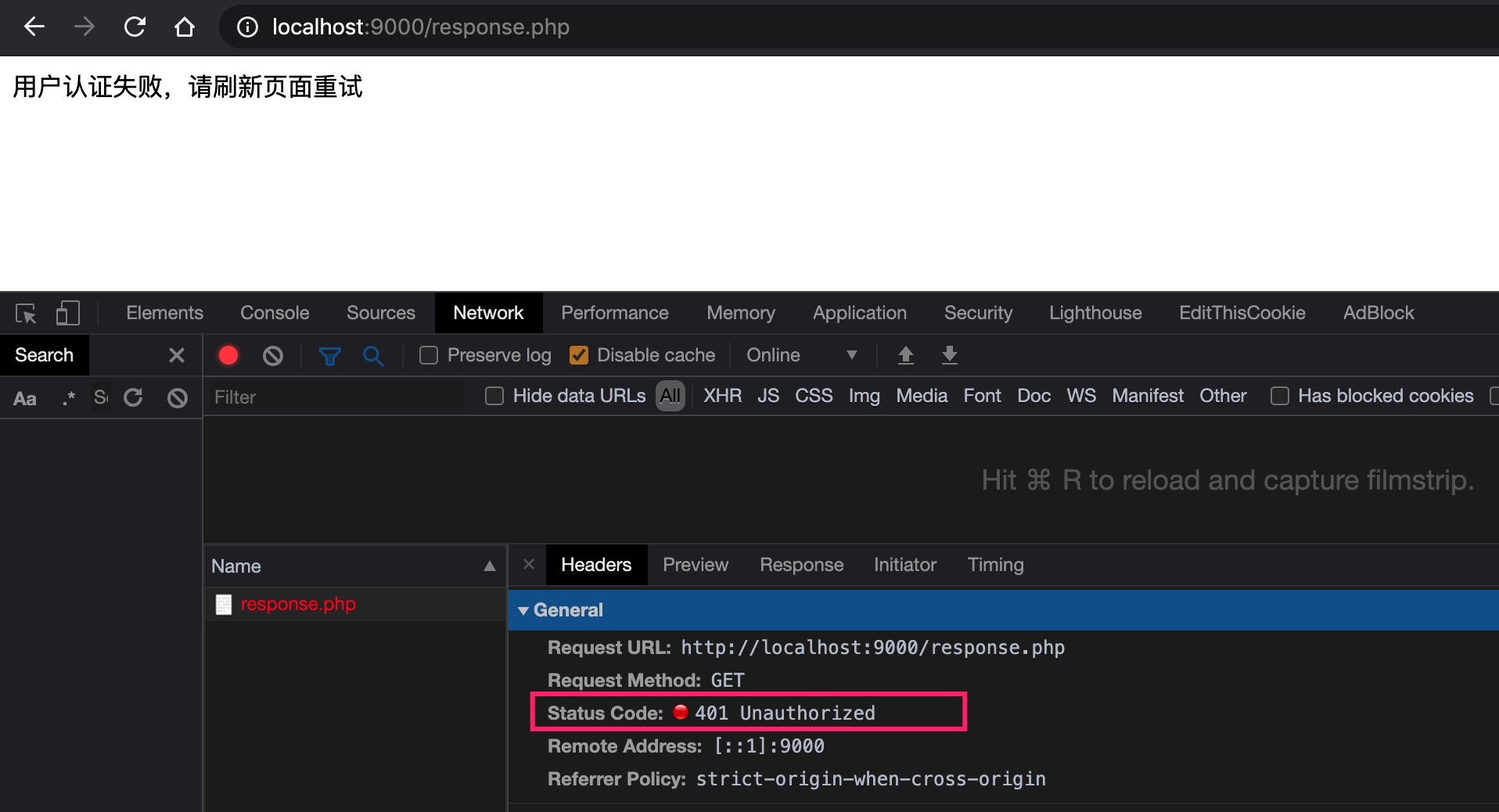Screen dimensions: 1499x812
Task: Open the Online throttling dropdown
Action: pyautogui.click(x=803, y=355)
